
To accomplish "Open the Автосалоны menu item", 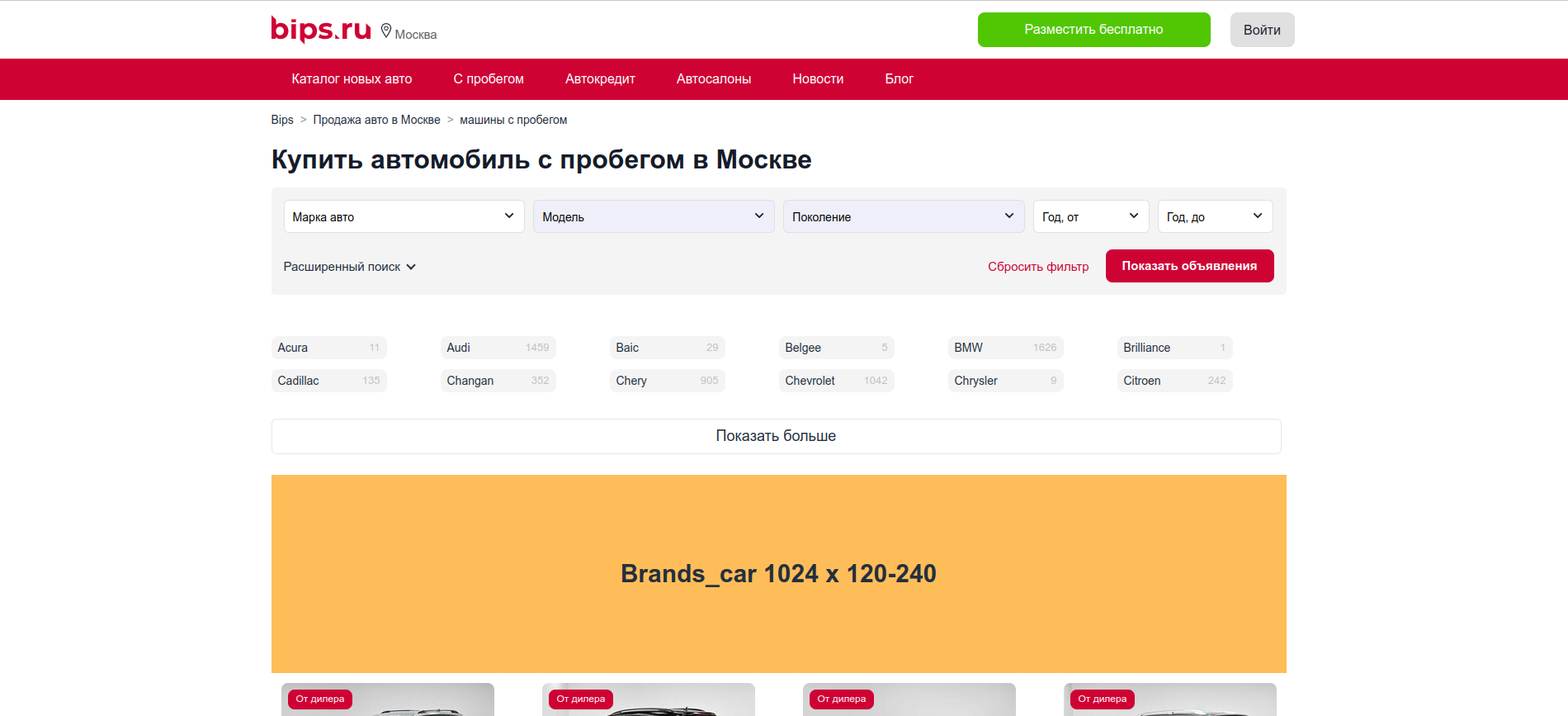I will pos(713,79).
